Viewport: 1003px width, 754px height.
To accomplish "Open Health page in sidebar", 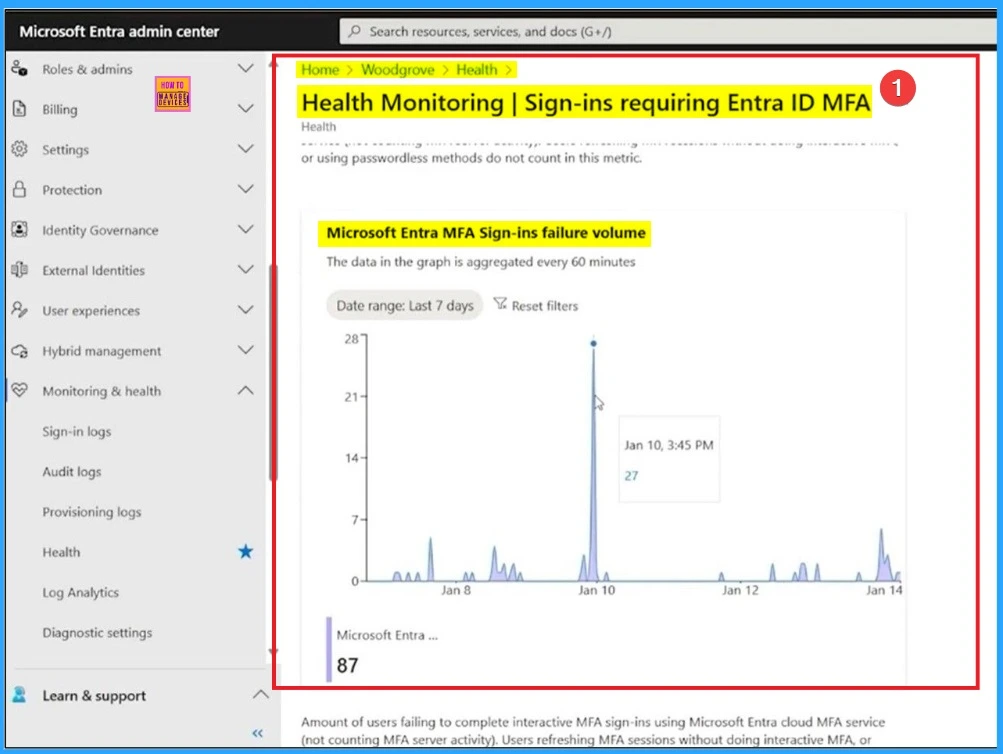I will point(61,552).
